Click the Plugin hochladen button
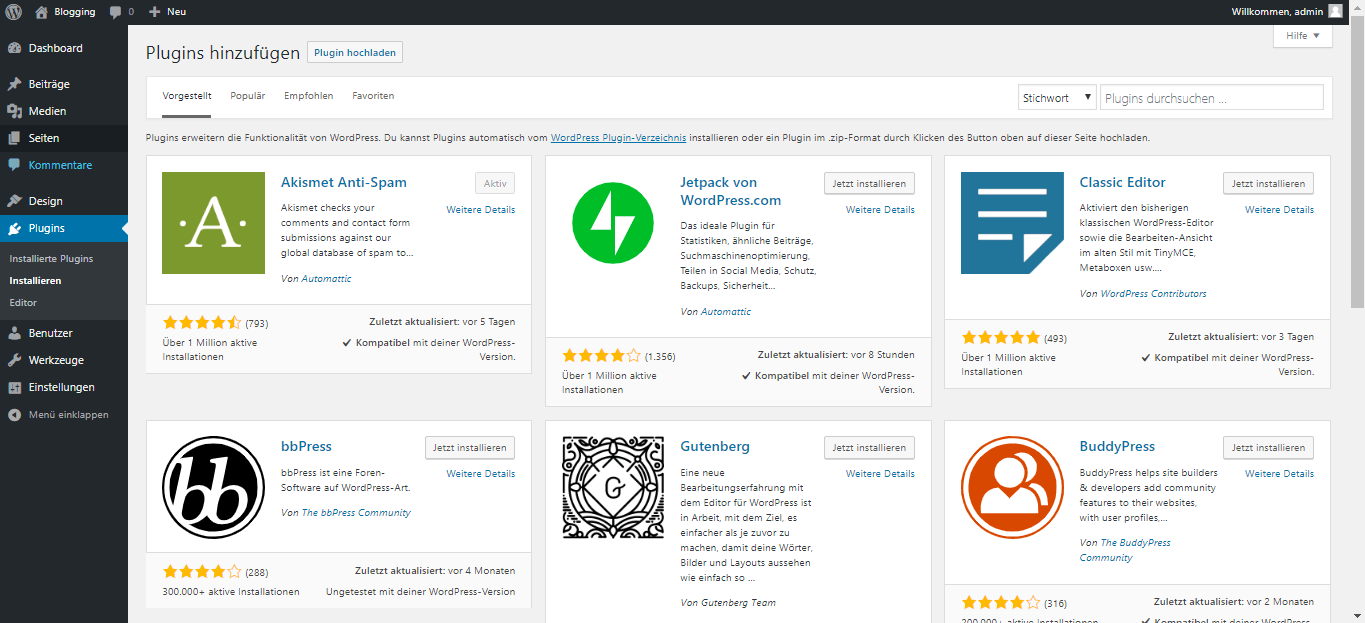This screenshot has height=623, width=1365. click(x=355, y=52)
